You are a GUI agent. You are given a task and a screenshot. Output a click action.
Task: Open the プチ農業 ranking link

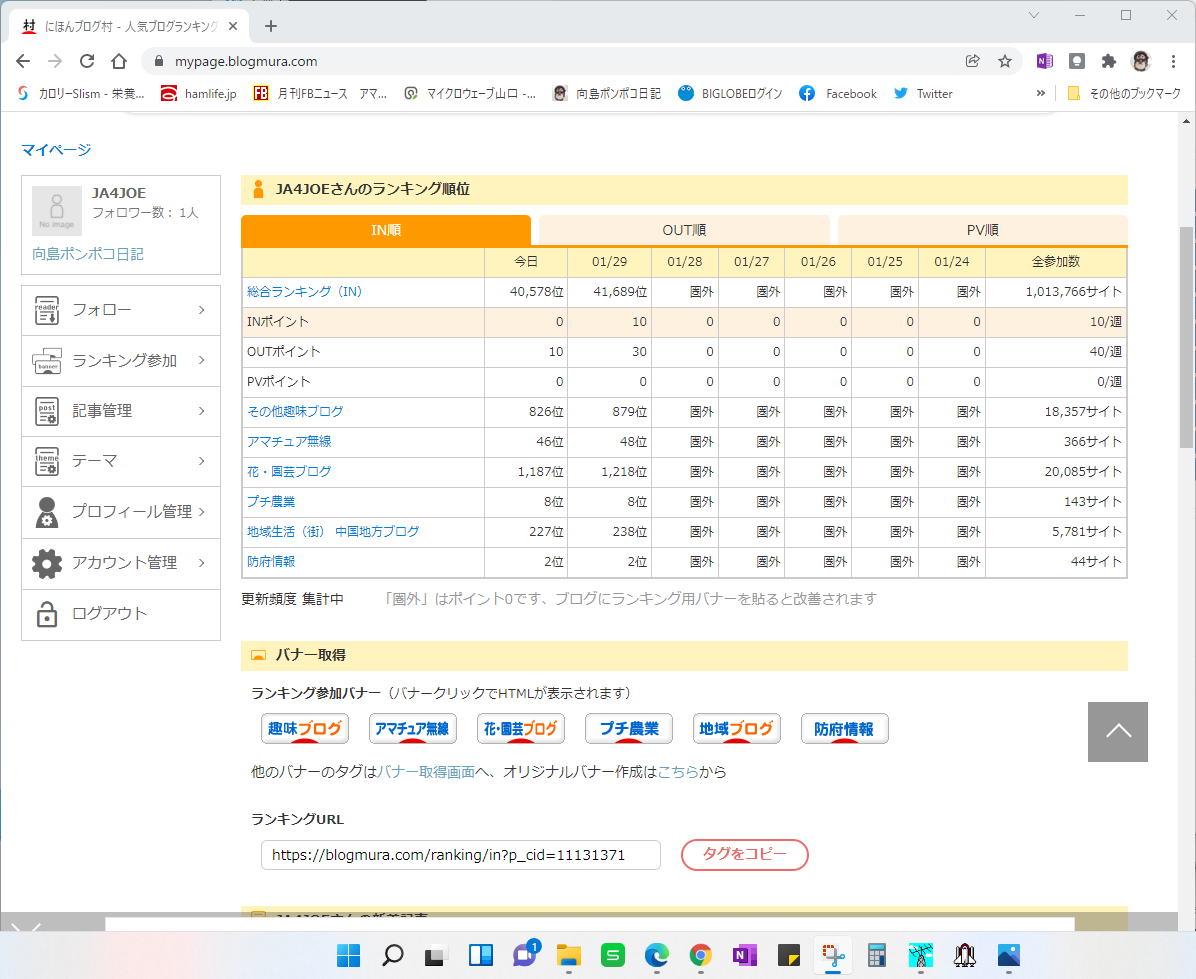click(271, 501)
